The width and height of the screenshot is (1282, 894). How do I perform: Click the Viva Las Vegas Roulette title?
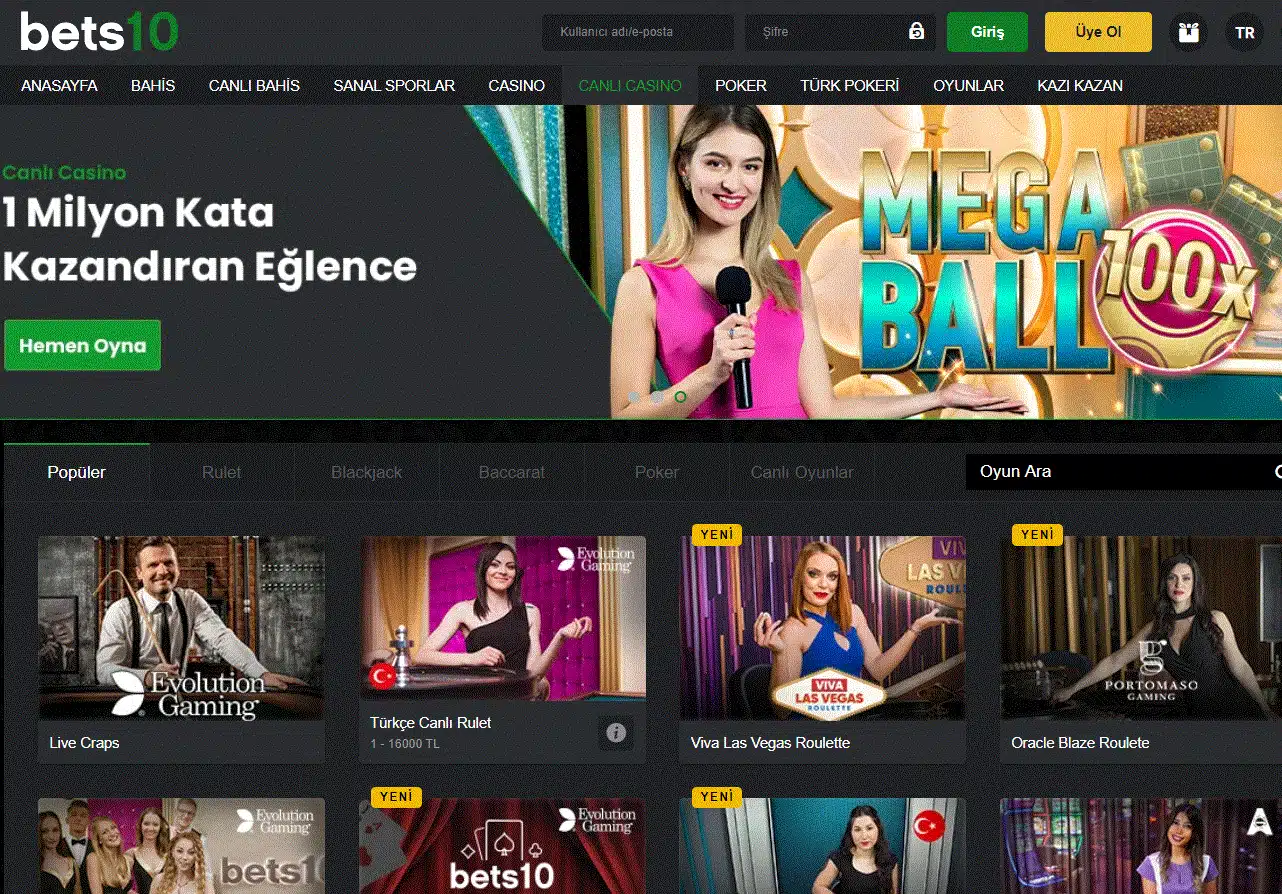(770, 743)
